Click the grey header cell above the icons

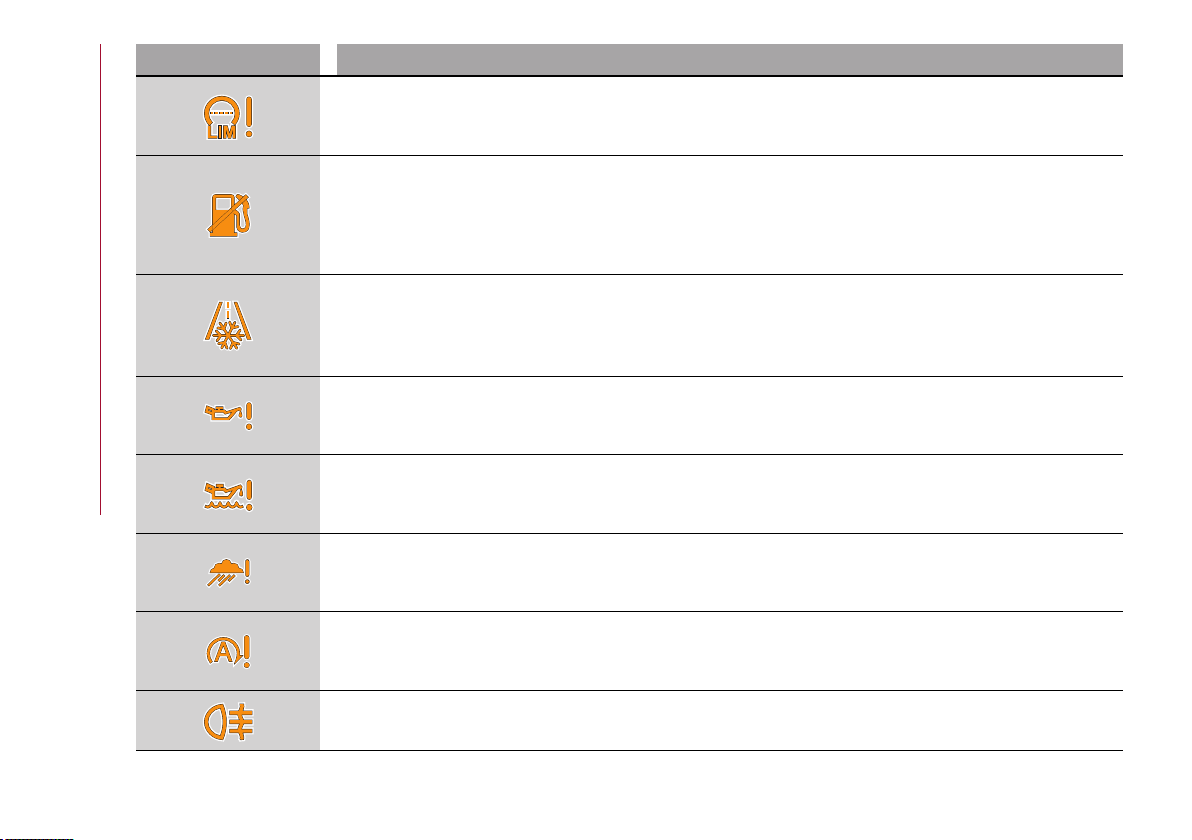coord(228,59)
